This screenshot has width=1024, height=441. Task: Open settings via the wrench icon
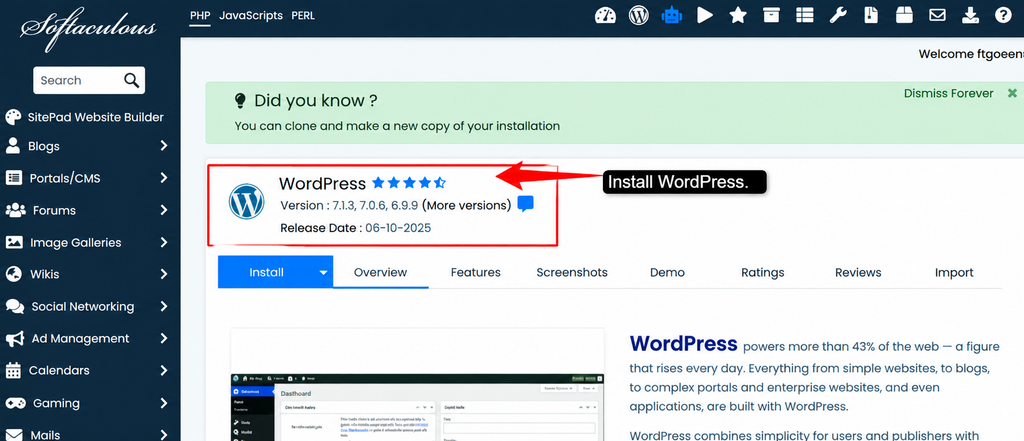pyautogui.click(x=838, y=15)
